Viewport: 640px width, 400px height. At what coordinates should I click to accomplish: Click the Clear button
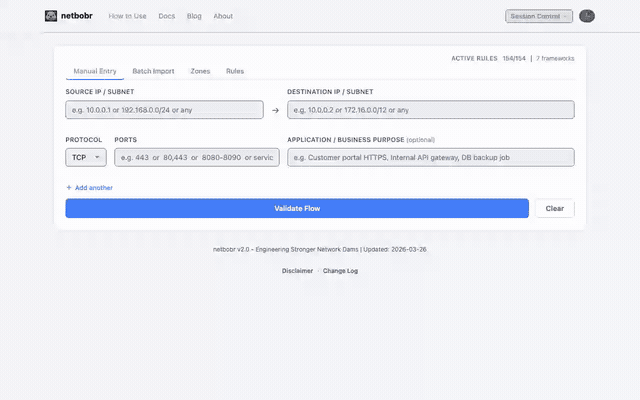click(555, 208)
